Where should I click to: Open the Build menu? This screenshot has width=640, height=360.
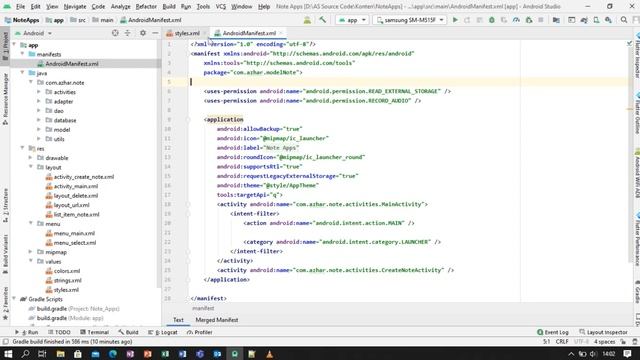[169, 7]
